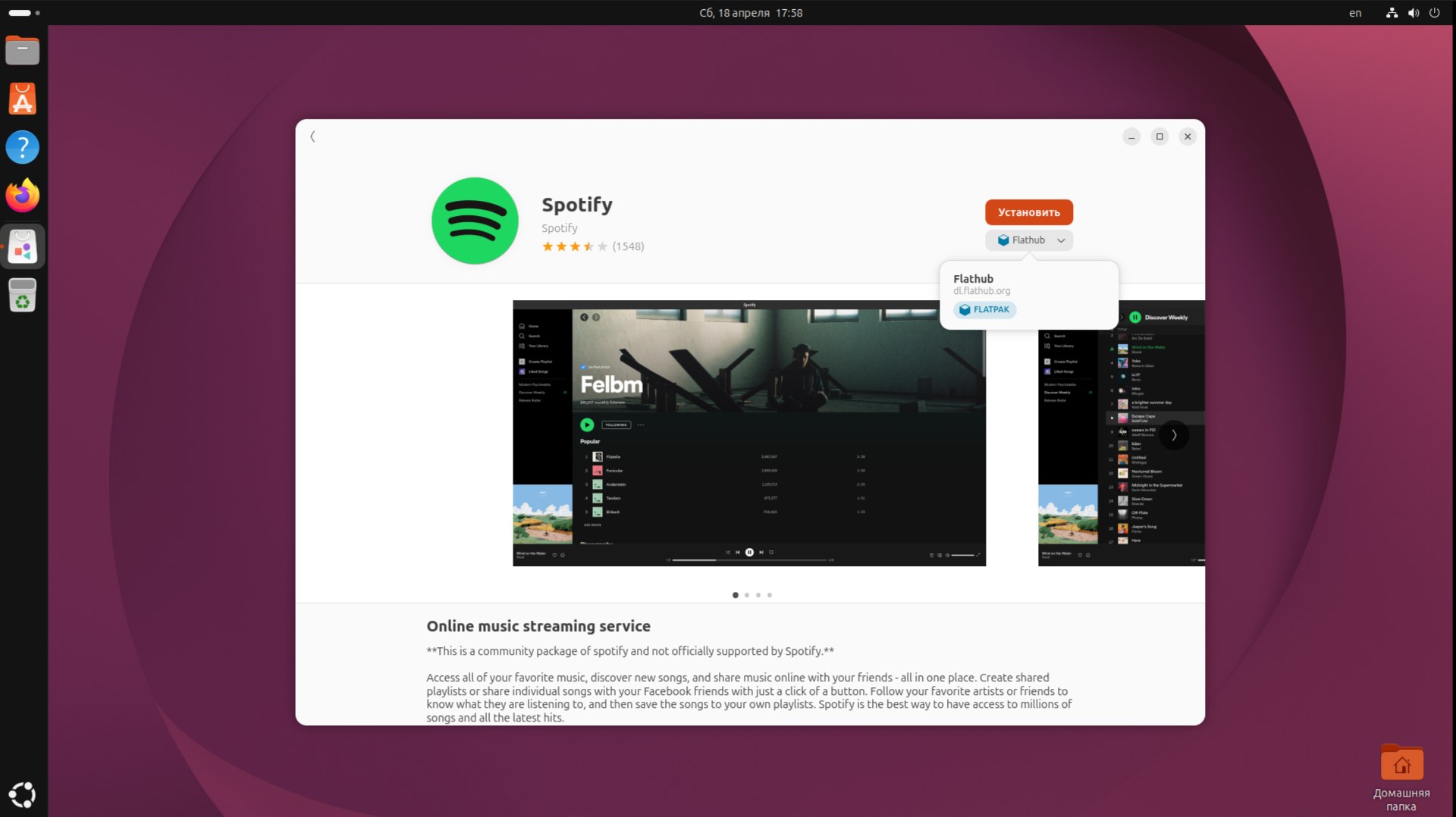Open the Files app from the dock
1456x817 pixels.
point(22,50)
